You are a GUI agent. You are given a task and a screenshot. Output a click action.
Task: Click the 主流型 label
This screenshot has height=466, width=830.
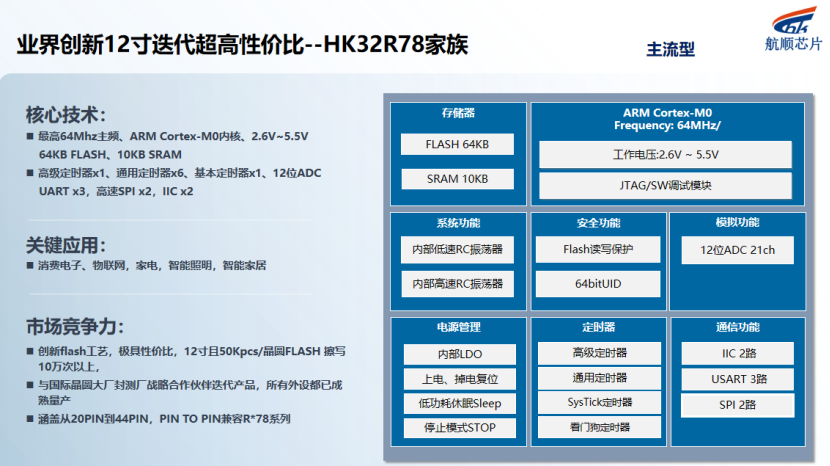(x=670, y=49)
